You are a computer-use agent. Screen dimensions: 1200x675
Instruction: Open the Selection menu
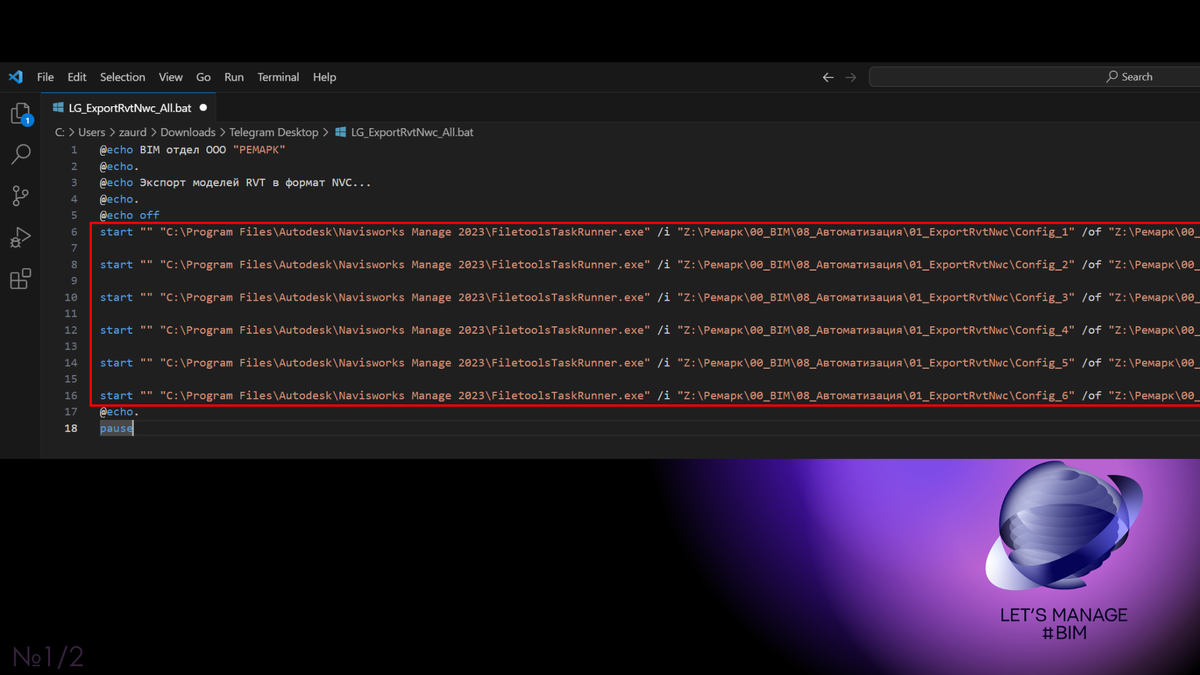pyautogui.click(x=122, y=77)
